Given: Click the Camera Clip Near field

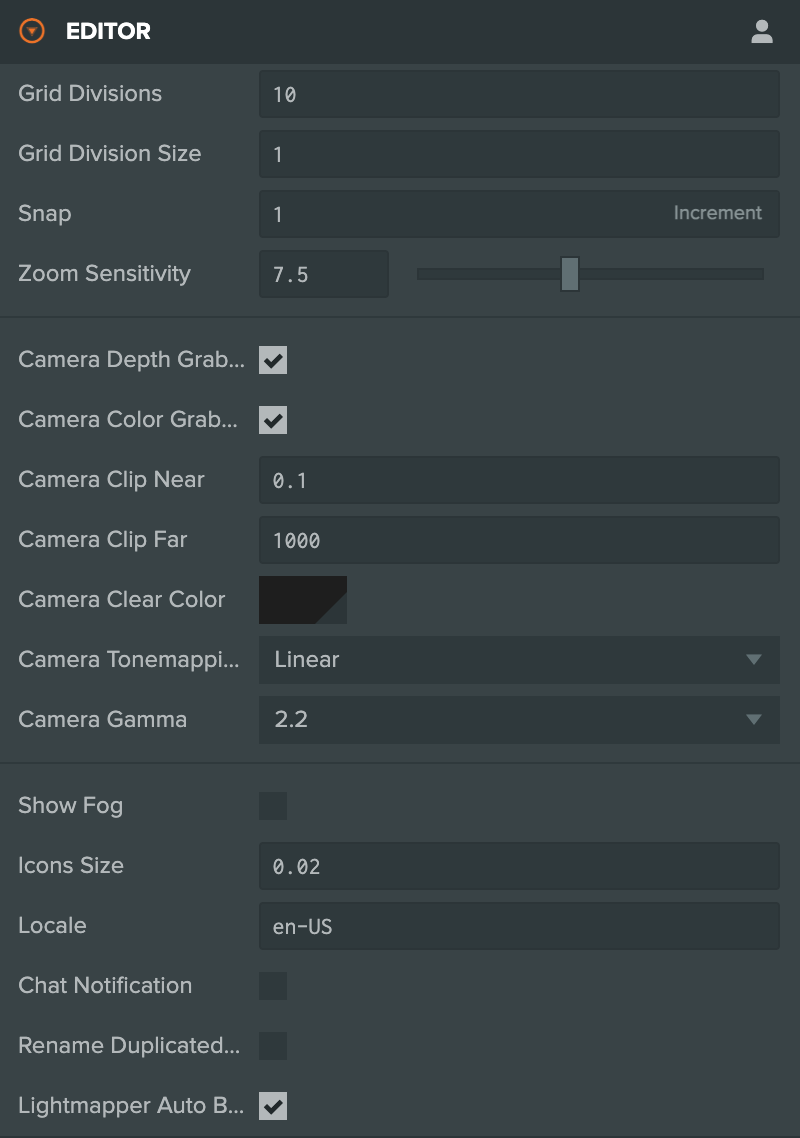Looking at the screenshot, I should pyautogui.click(x=519, y=480).
